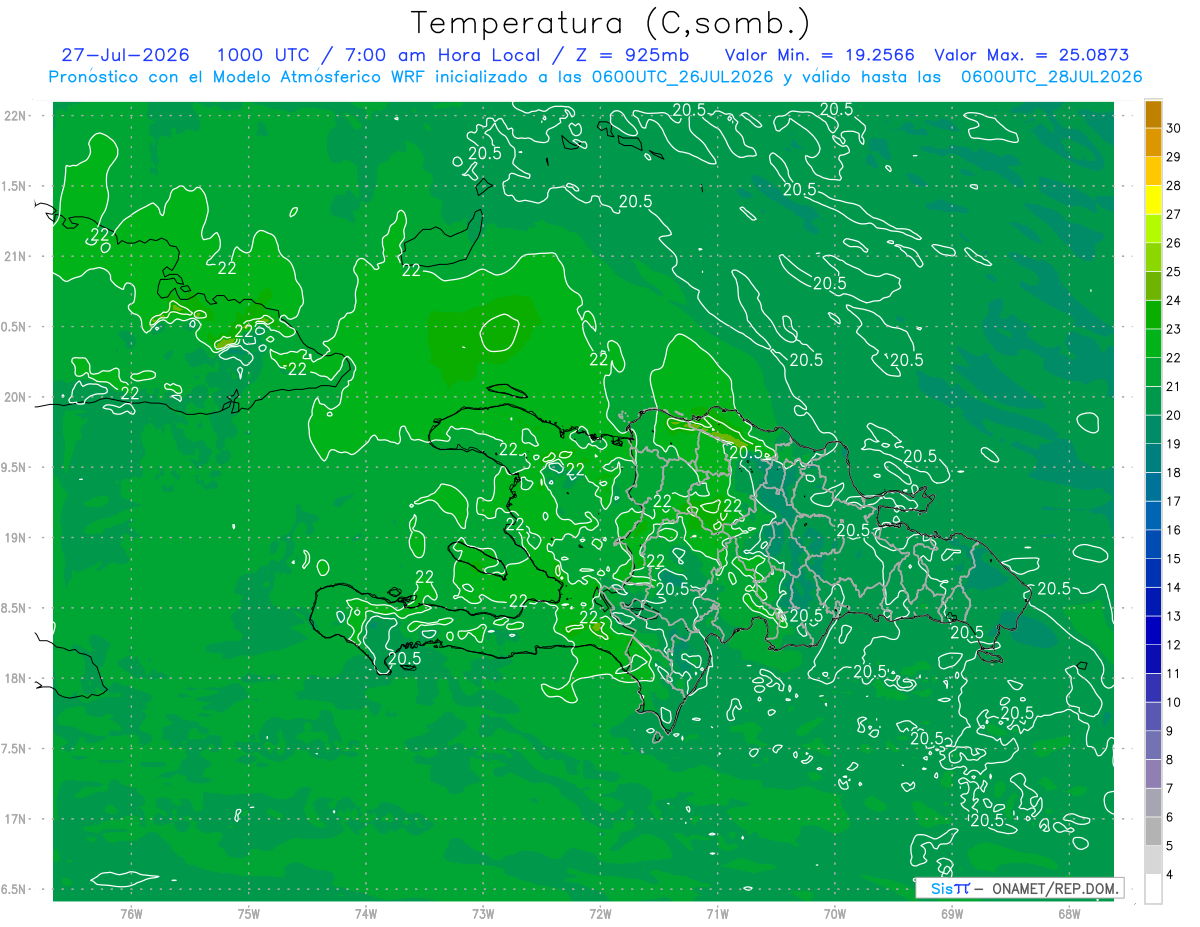1200x927 pixels.
Task: Click the legend value '21'
Action: (x=1174, y=386)
